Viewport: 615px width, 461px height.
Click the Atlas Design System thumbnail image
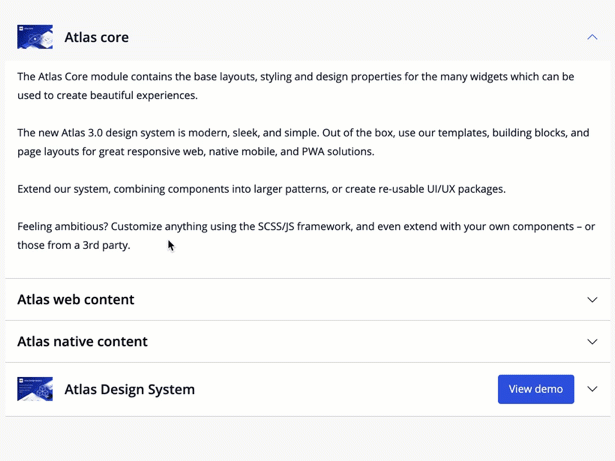pos(35,389)
